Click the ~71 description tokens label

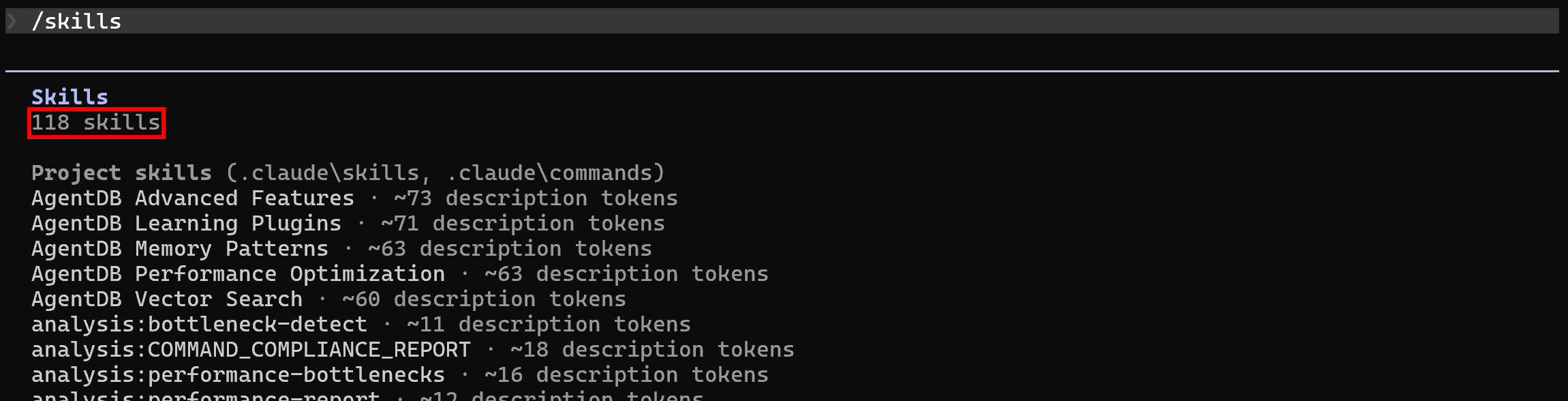pos(523,224)
